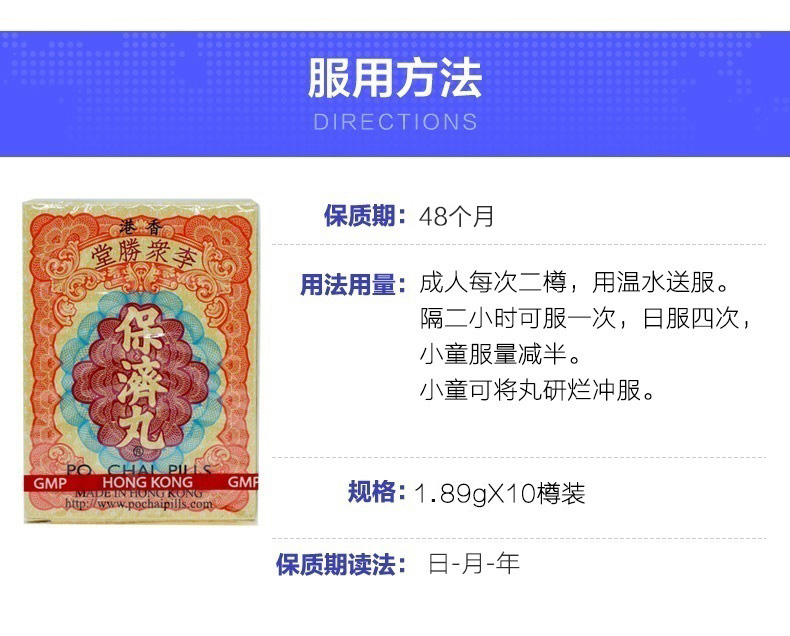The width and height of the screenshot is (790, 636).
Task: Select the 用法用量 label
Action: [353, 284]
